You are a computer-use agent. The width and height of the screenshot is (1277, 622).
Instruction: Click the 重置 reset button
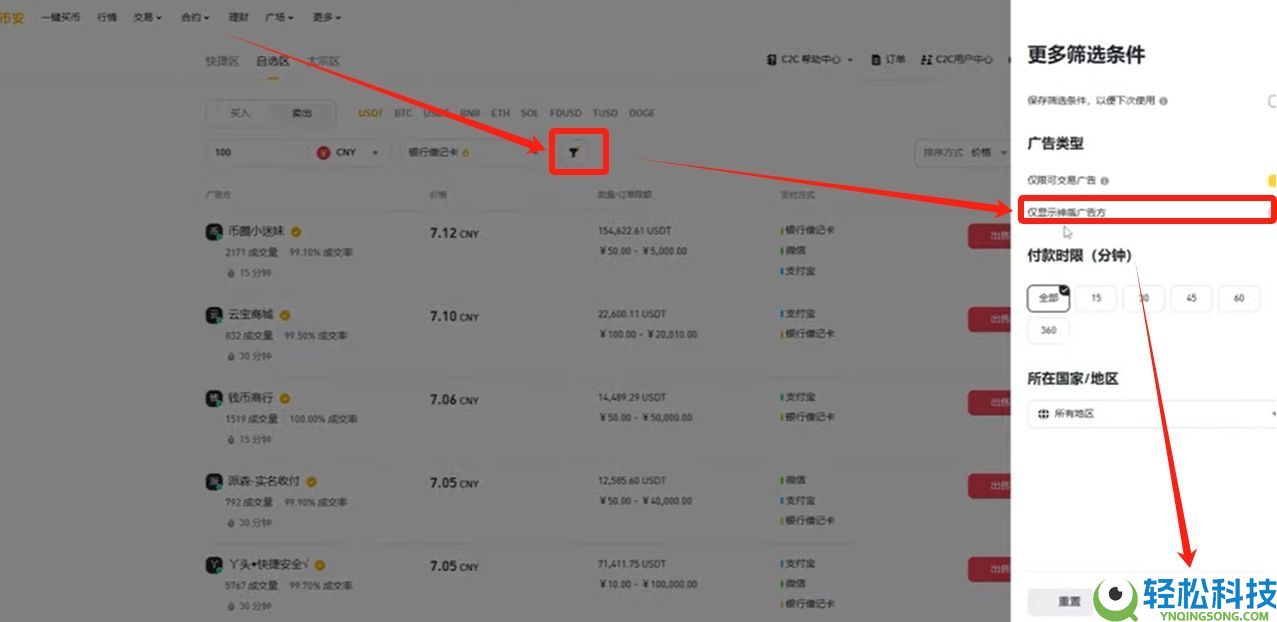[1067, 602]
